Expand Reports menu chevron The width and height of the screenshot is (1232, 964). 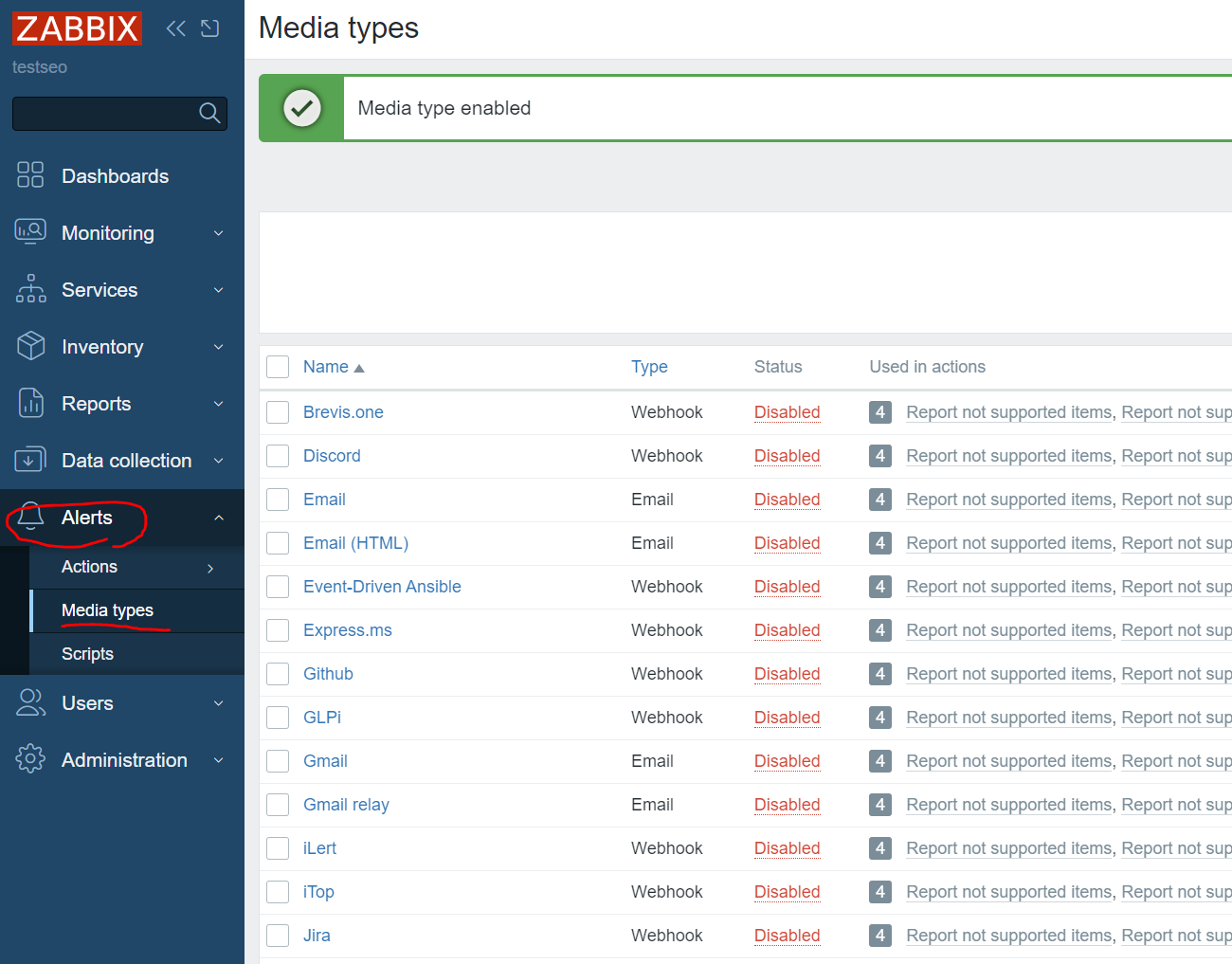pyautogui.click(x=219, y=404)
